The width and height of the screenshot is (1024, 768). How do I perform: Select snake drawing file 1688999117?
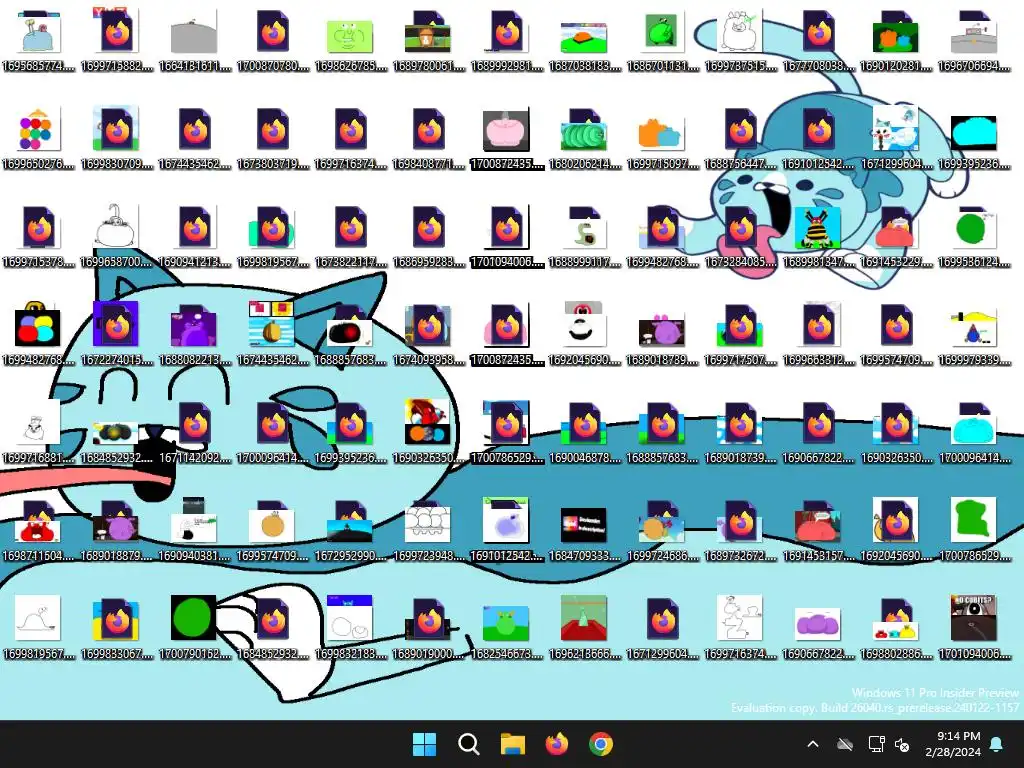pyautogui.click(x=584, y=236)
